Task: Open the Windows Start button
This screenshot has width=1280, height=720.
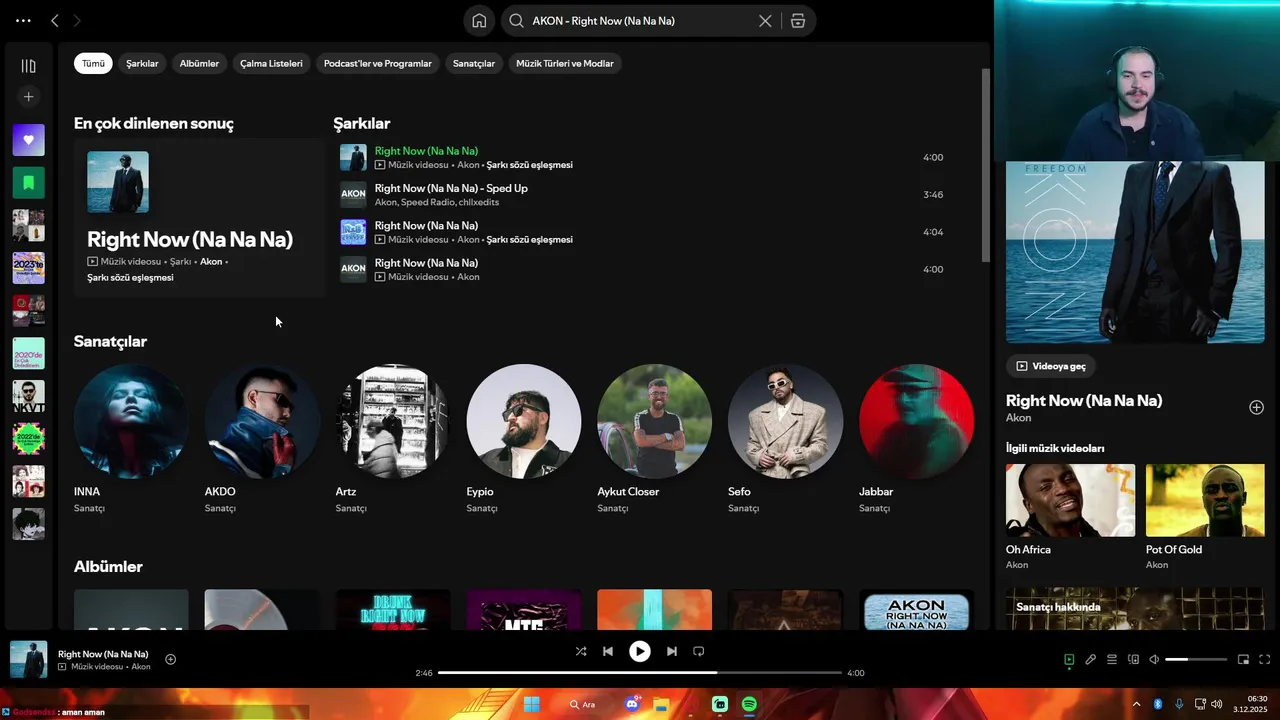Action: click(x=531, y=704)
